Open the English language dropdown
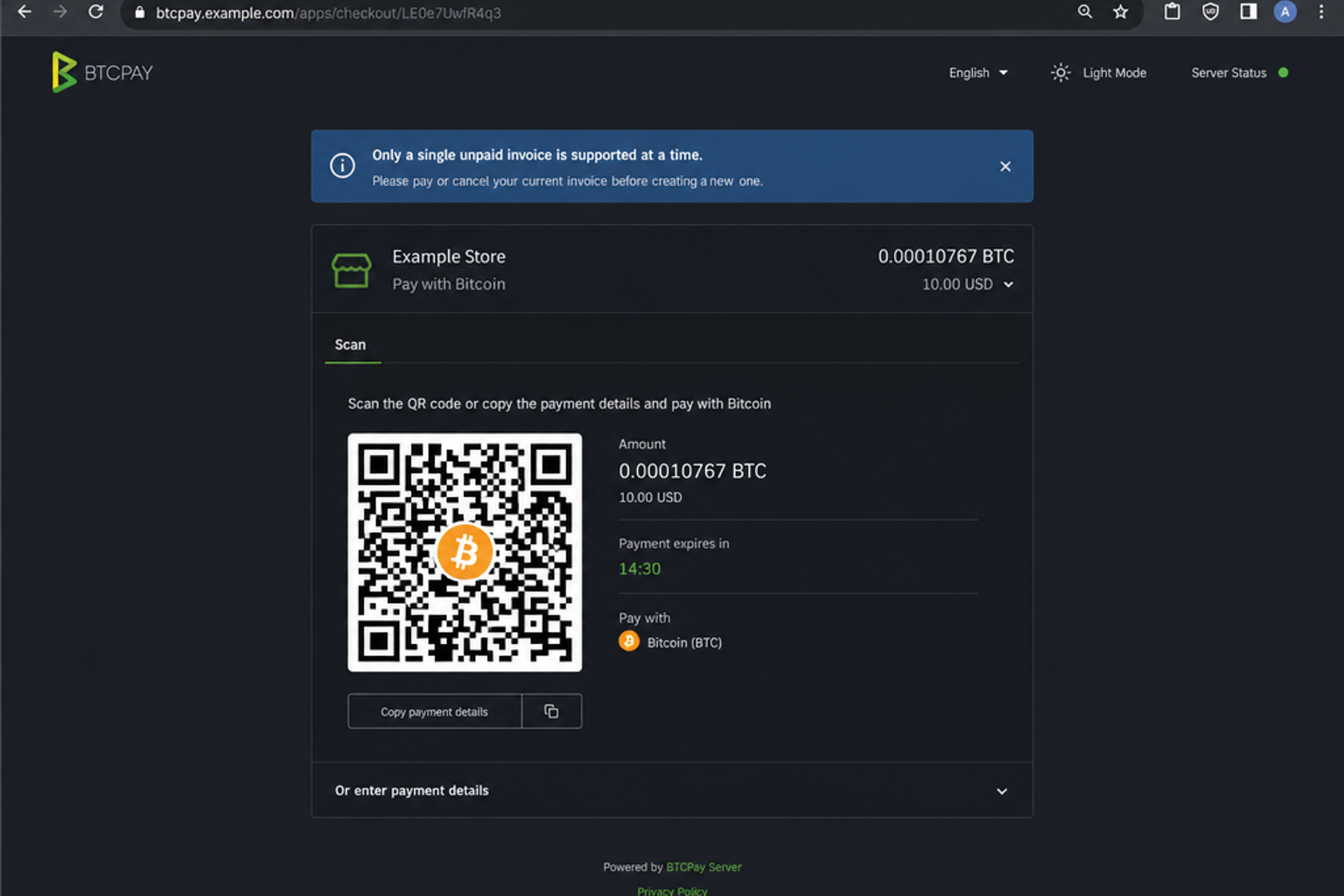The image size is (1344, 896). (x=978, y=73)
